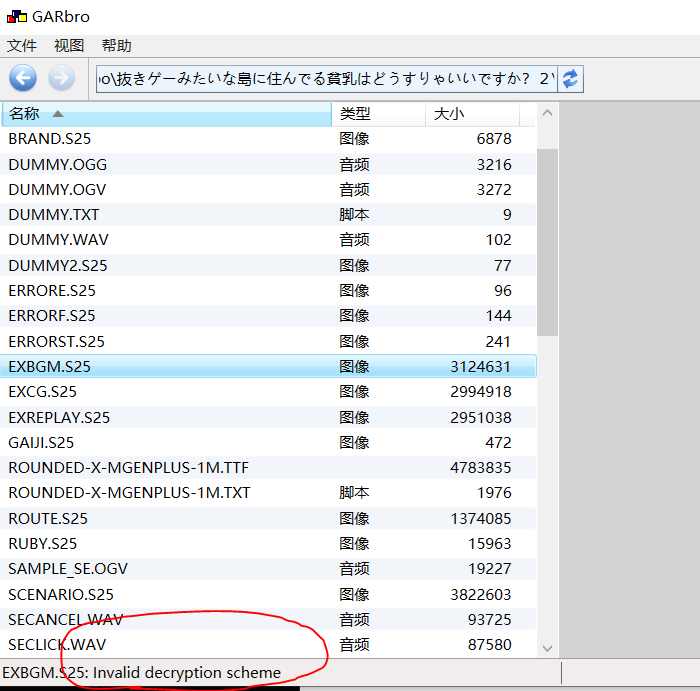
Task: Open the 文件 menu
Action: click(22, 46)
